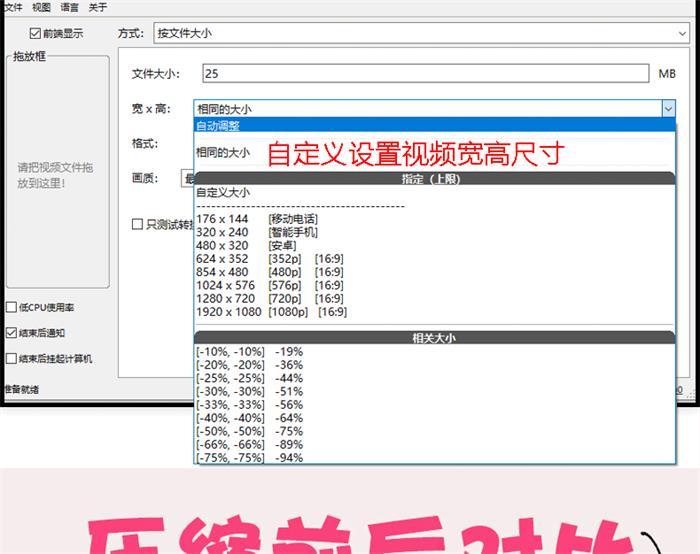Open the 语言 menu
700x554 pixels.
(x=69, y=7)
